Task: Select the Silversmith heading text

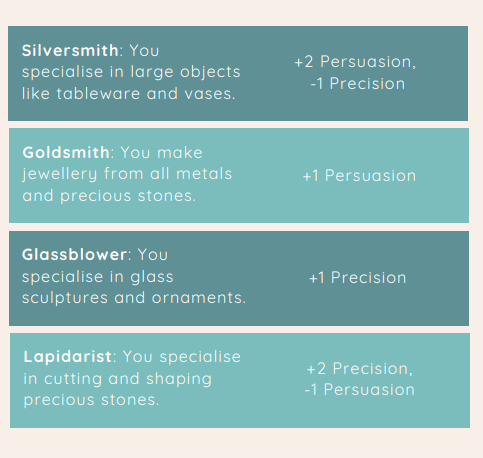Action: [x=70, y=51]
